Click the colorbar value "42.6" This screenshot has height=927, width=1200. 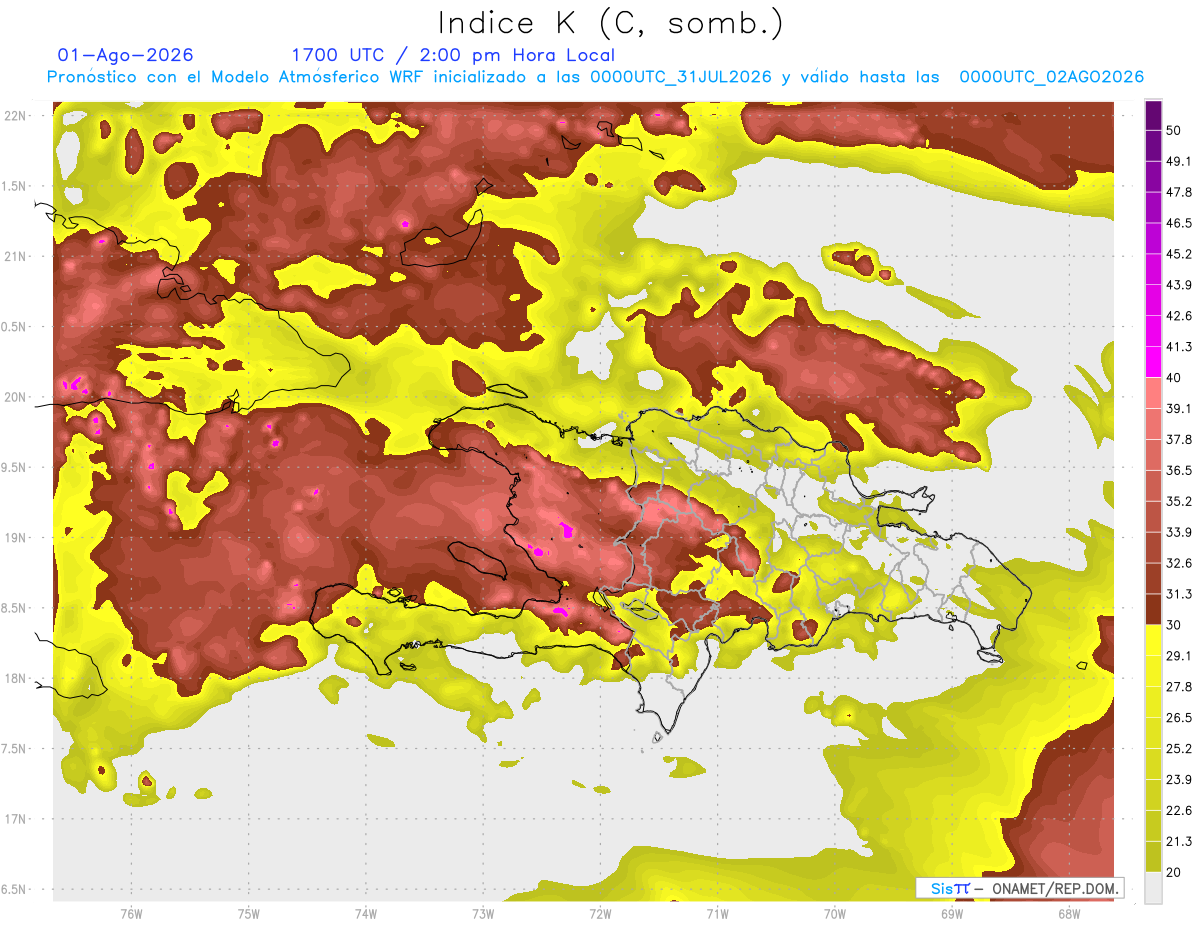pyautogui.click(x=1179, y=316)
